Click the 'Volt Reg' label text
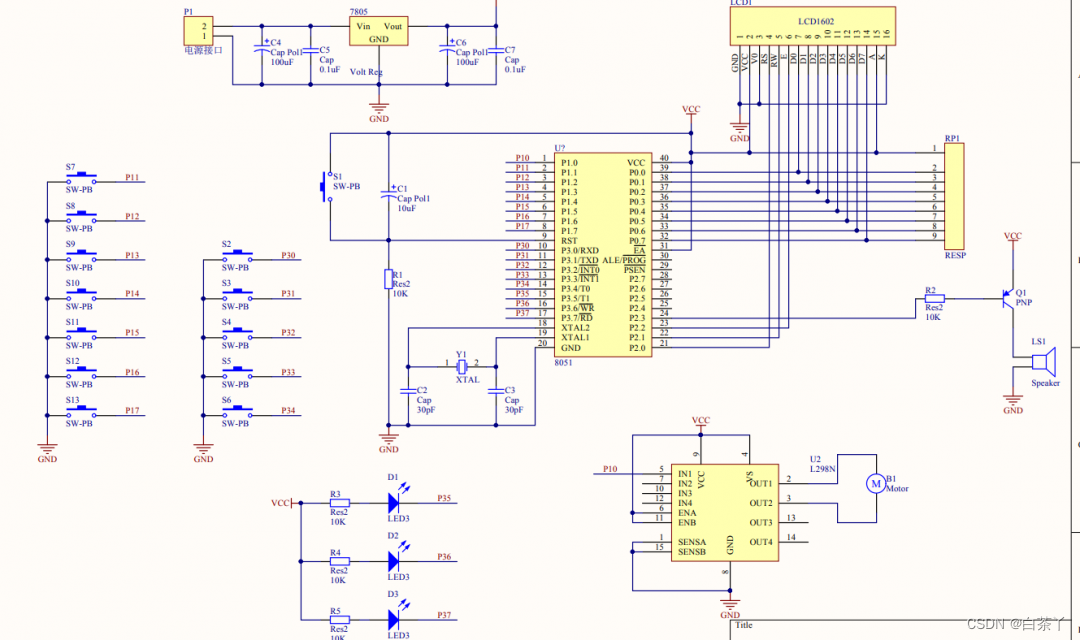The height and width of the screenshot is (640, 1080). 366,72
